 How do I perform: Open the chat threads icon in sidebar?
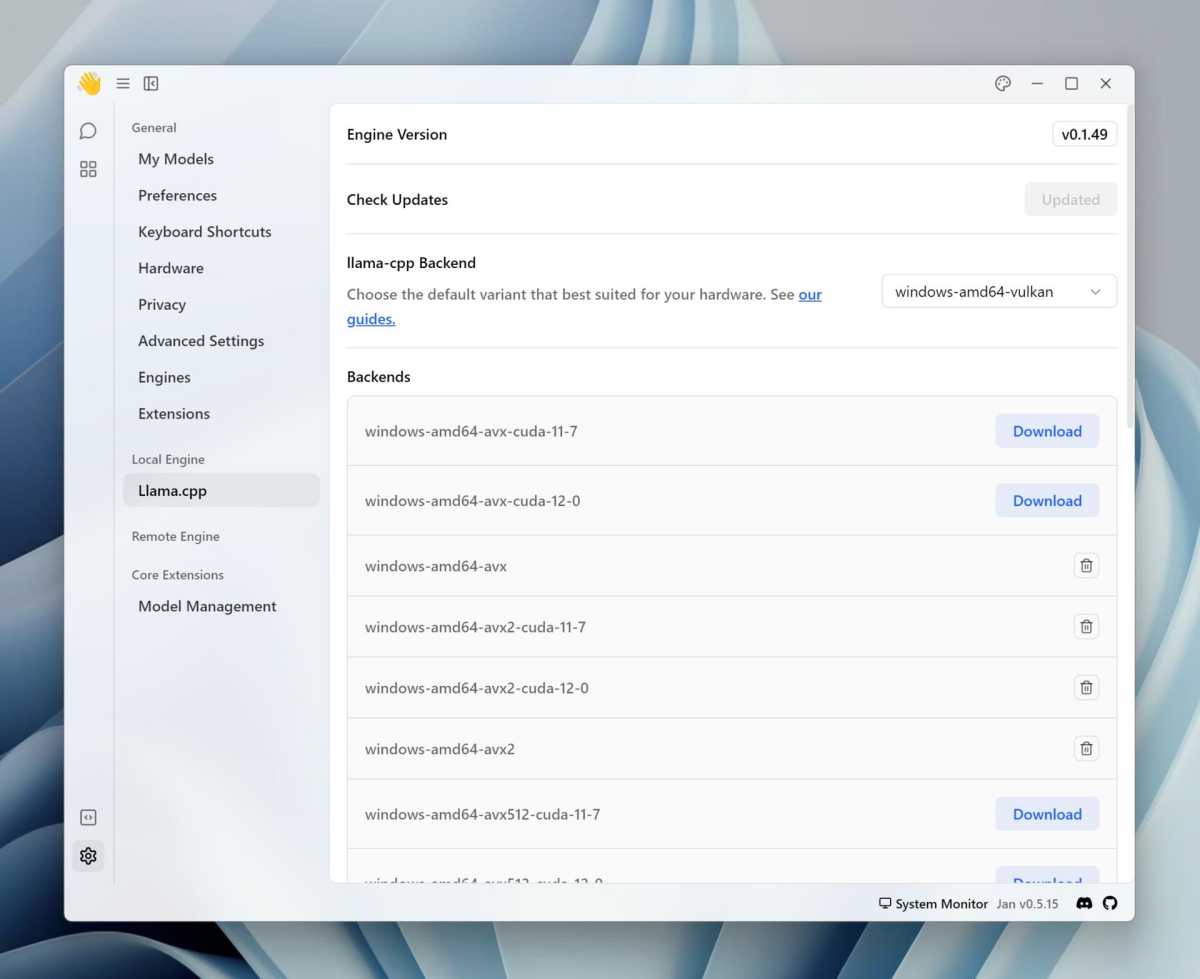[x=88, y=131]
